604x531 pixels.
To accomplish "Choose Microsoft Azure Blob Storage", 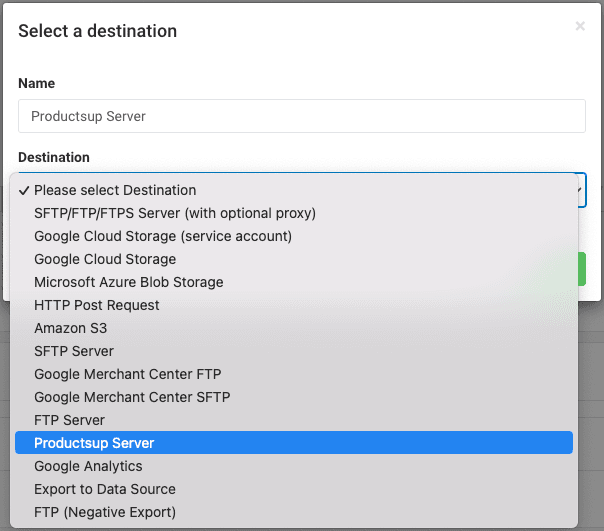I will pos(129,282).
